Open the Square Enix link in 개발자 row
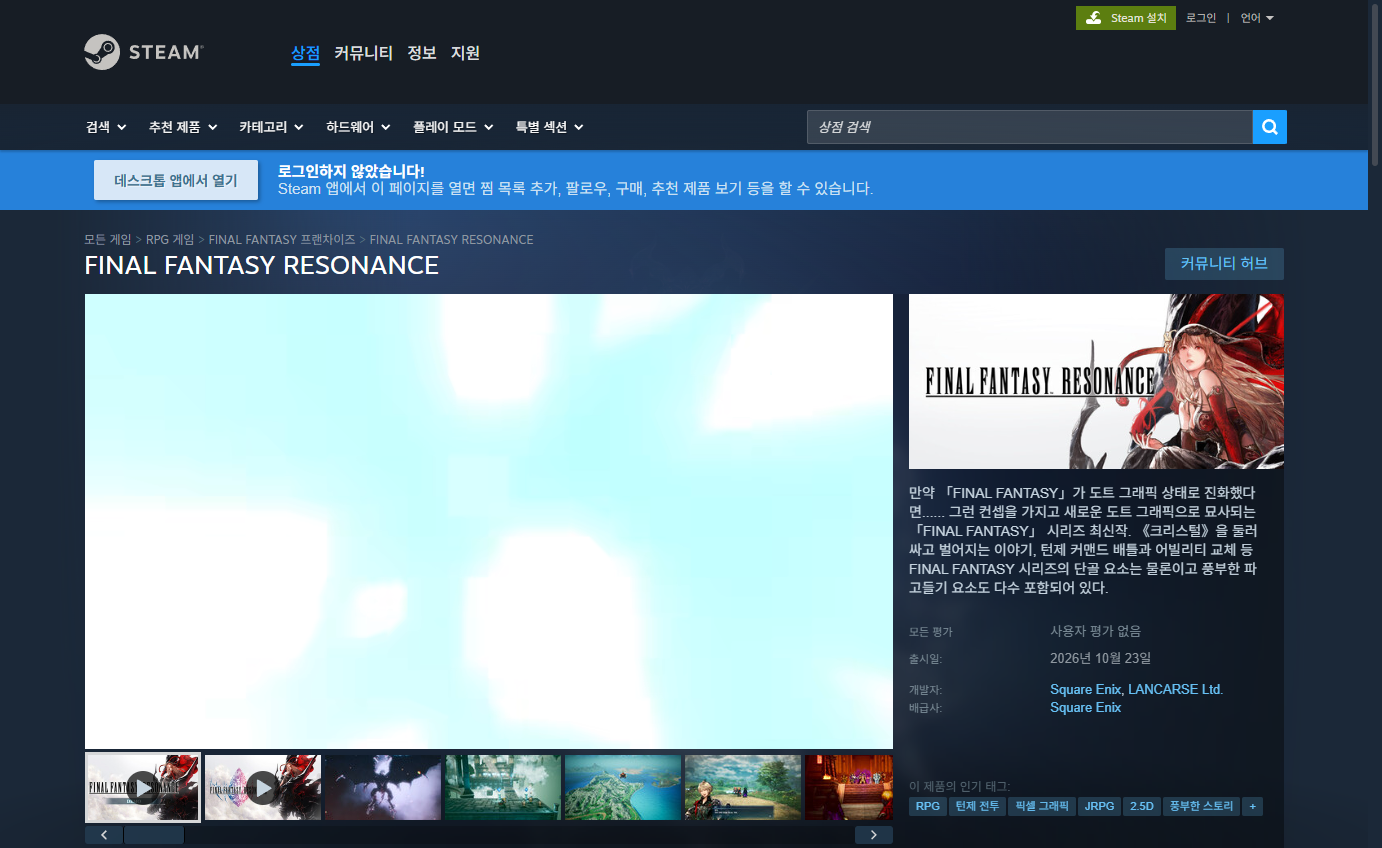The height and width of the screenshot is (848, 1382). coord(1085,689)
